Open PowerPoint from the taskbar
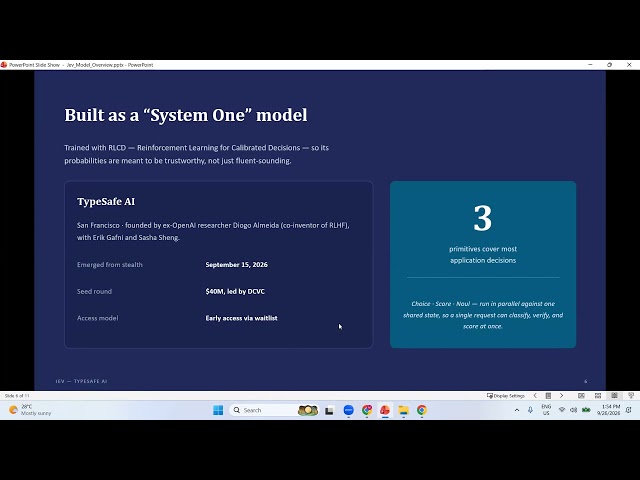The height and width of the screenshot is (480, 640). pos(384,410)
